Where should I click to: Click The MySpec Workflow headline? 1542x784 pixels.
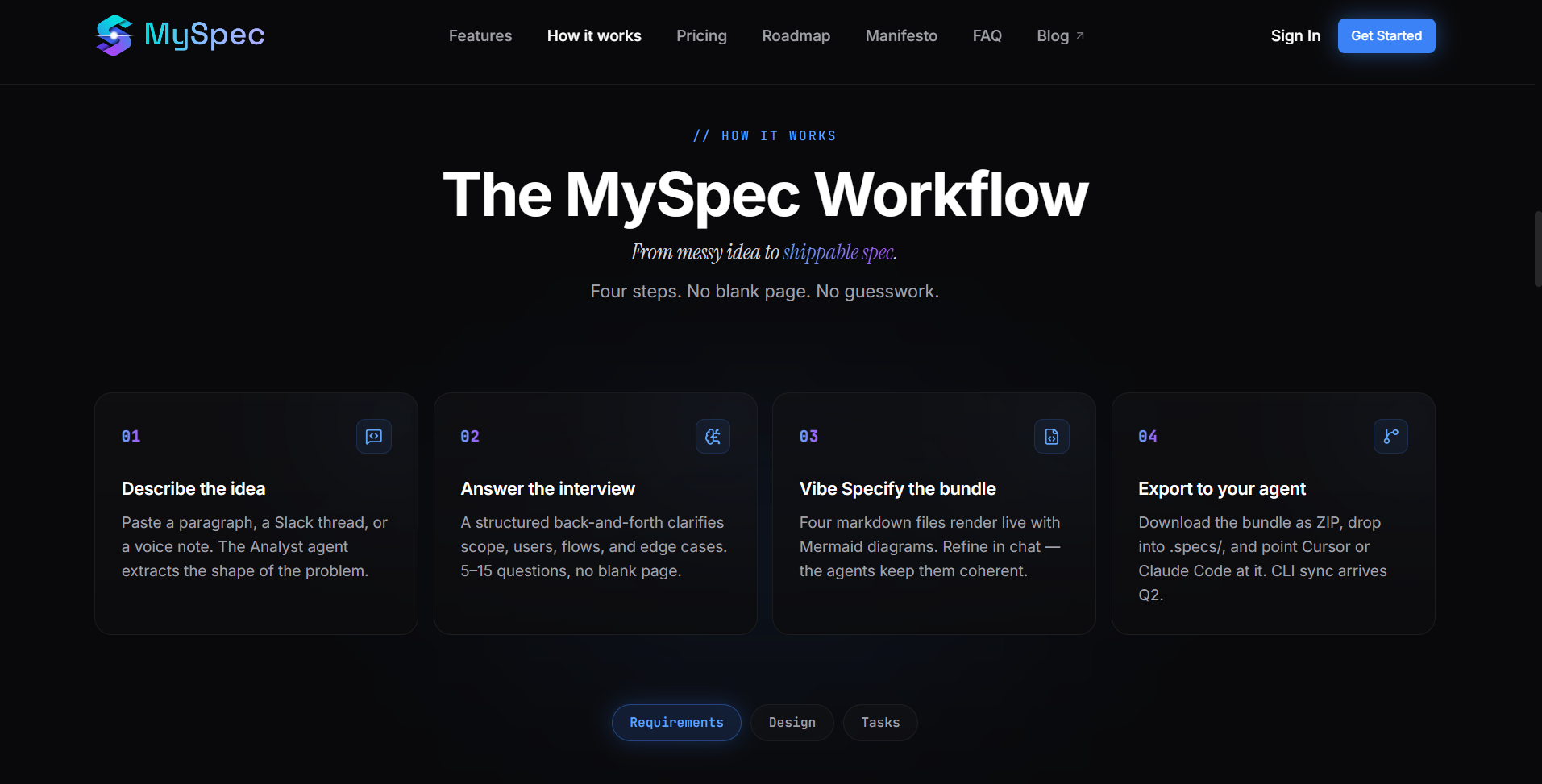(x=765, y=195)
